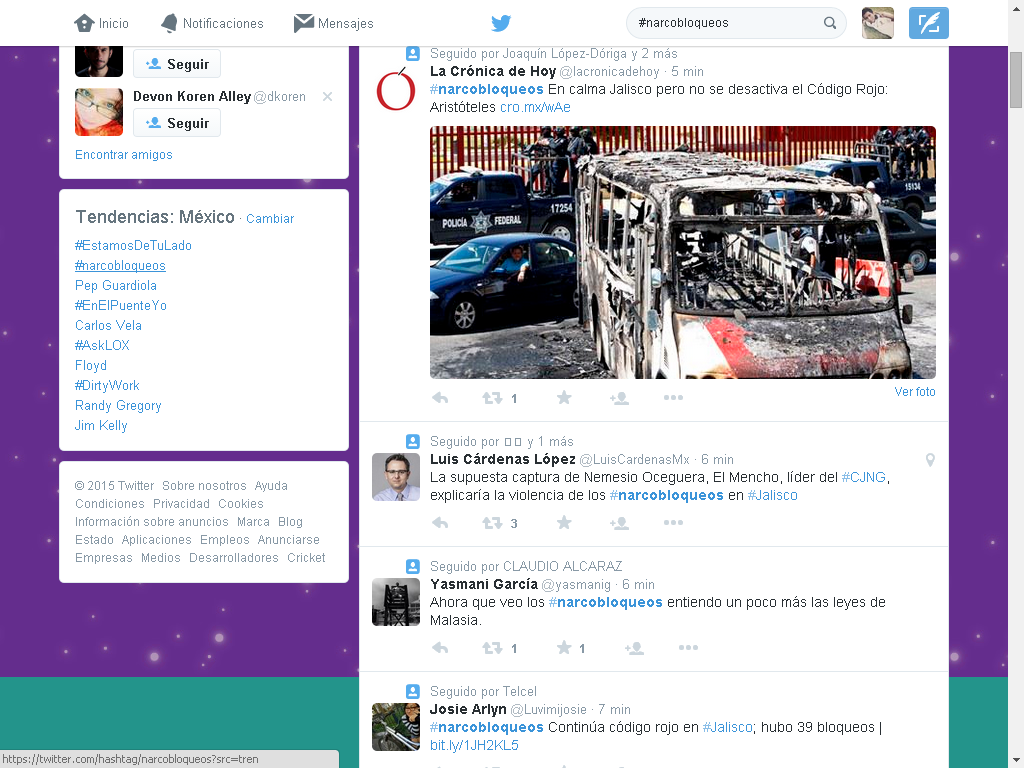Viewport: 1024px width, 768px height.
Task: Click the Twitter bird logo
Action: [501, 24]
